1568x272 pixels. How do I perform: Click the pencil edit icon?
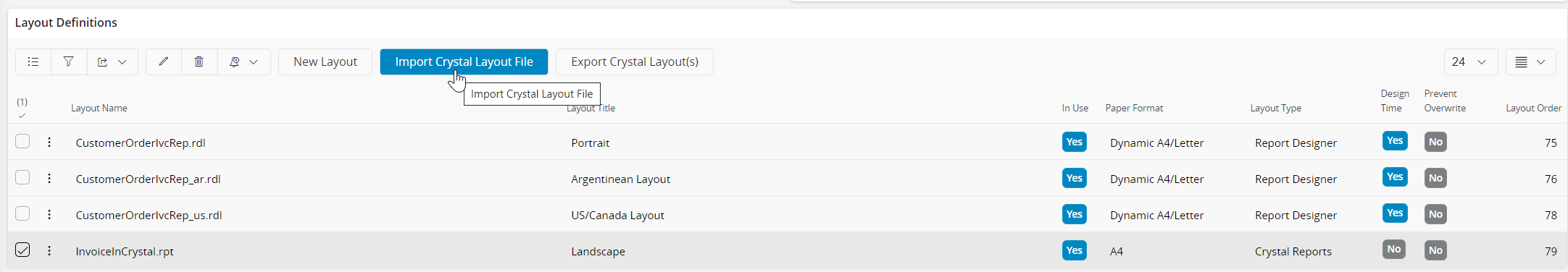[x=164, y=62]
